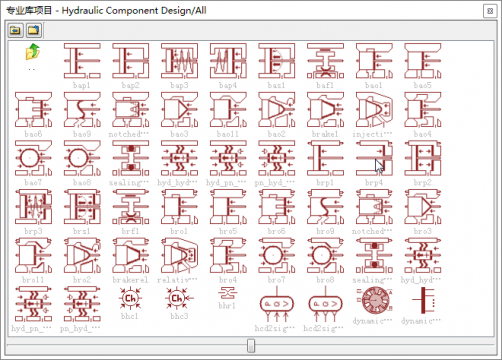502x360 pixels.
Task: Select the brp4 component icon
Action: point(374,158)
